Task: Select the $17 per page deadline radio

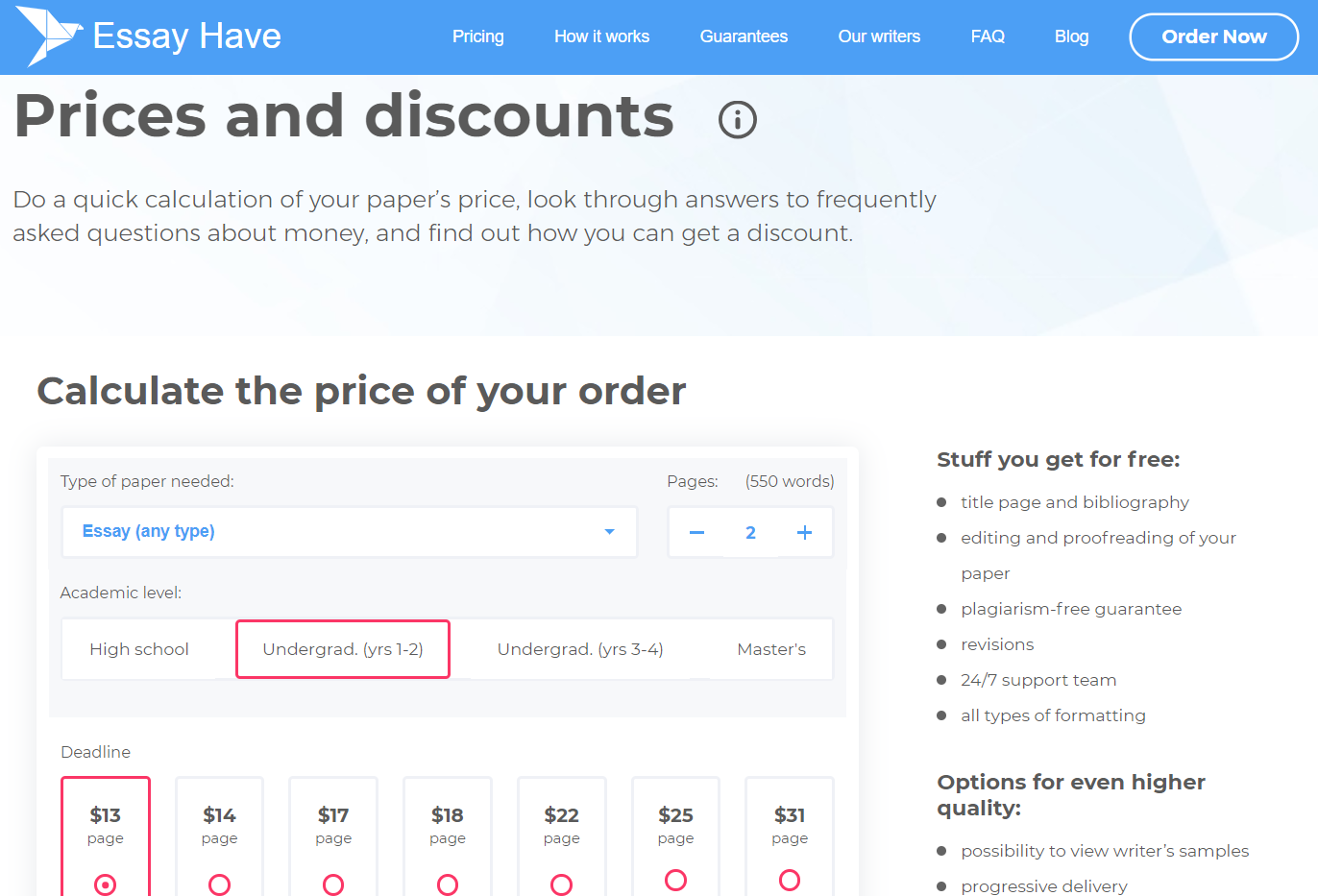Action: click(333, 884)
